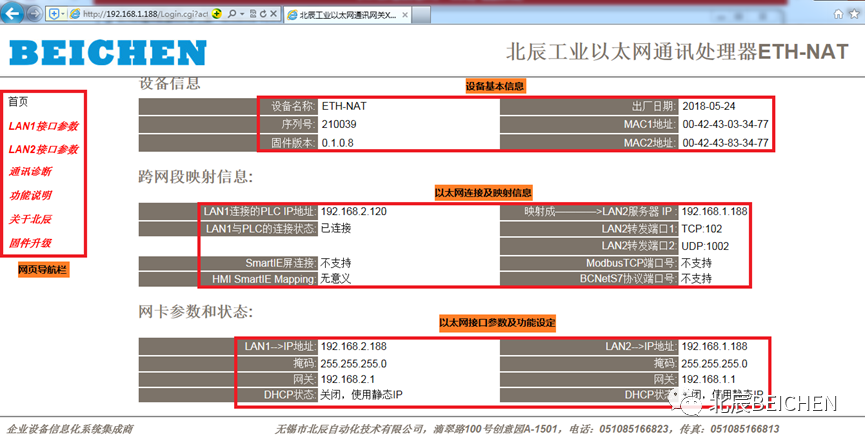Open the shield icon dropdown arrow
Image resolution: width=865 pixels, height=441 pixels.
[63, 14]
